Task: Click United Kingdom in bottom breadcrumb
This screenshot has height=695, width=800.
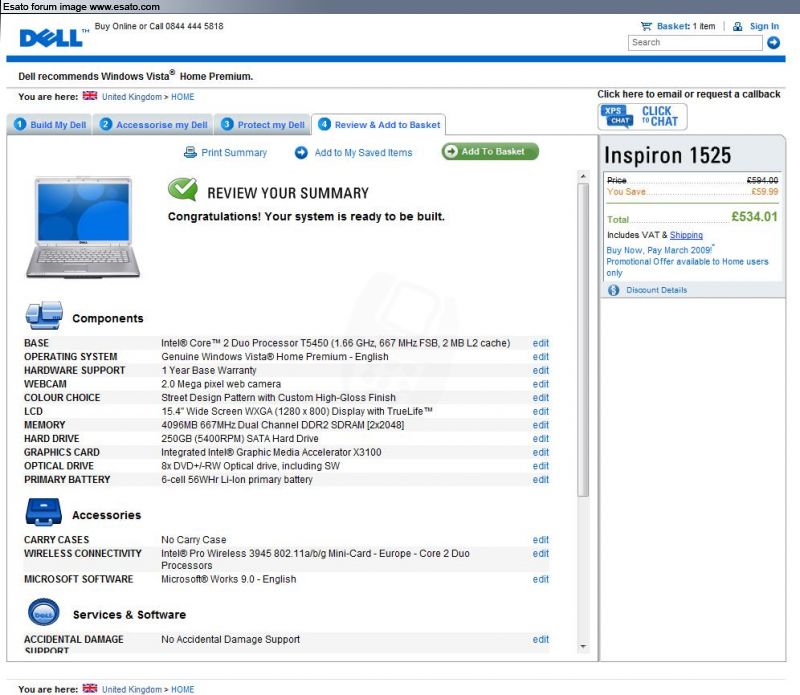Action: click(132, 689)
